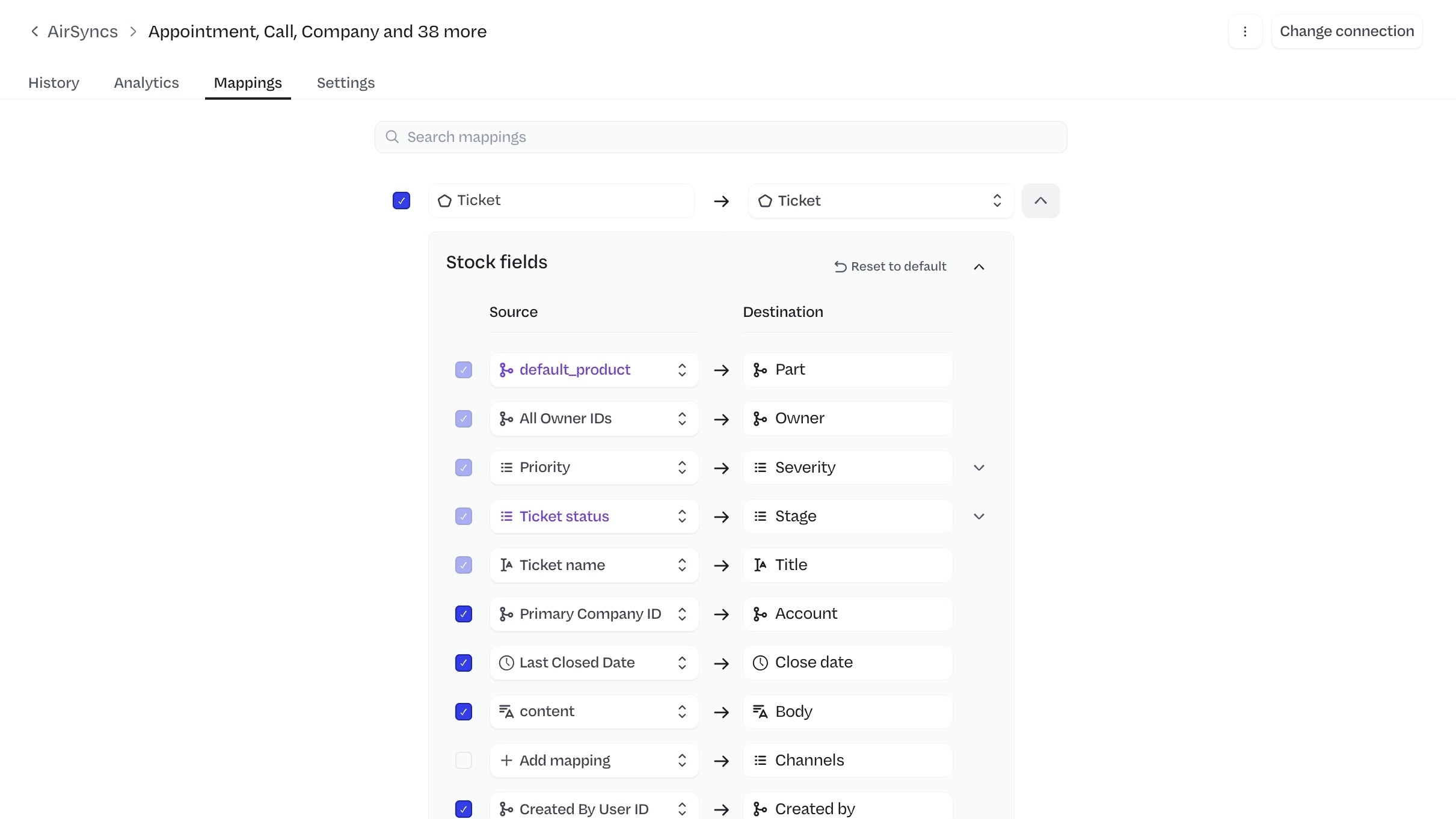The height and width of the screenshot is (819, 1456).
Task: Click the reference icon on the Part destination
Action: (760, 370)
